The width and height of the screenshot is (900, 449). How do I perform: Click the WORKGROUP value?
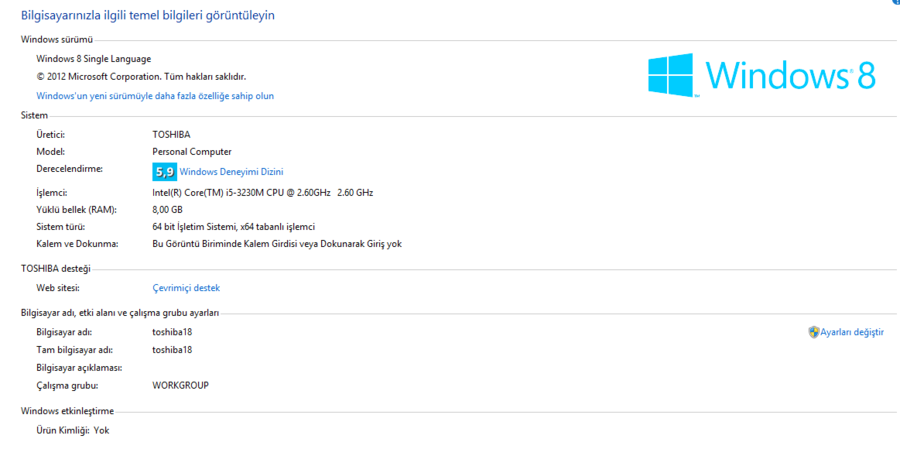pos(180,385)
